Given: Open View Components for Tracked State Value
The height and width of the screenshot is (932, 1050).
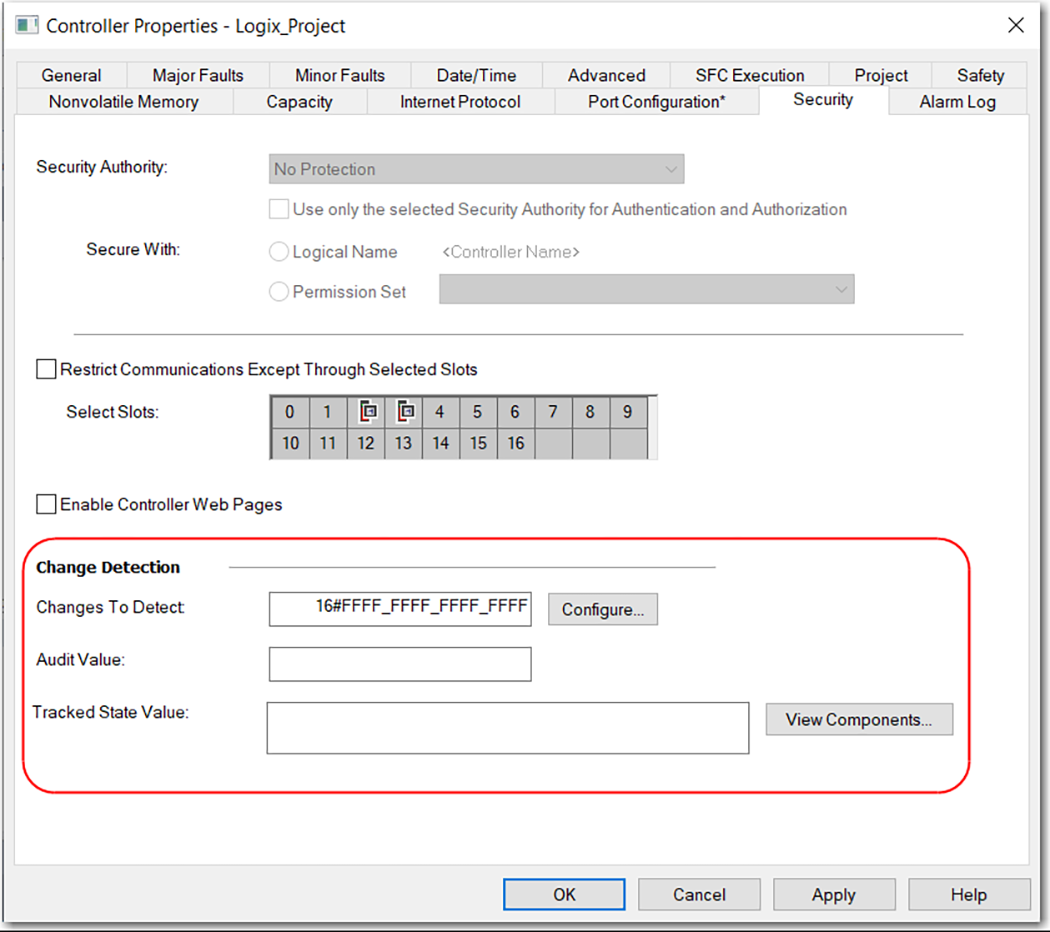Looking at the screenshot, I should (x=858, y=719).
